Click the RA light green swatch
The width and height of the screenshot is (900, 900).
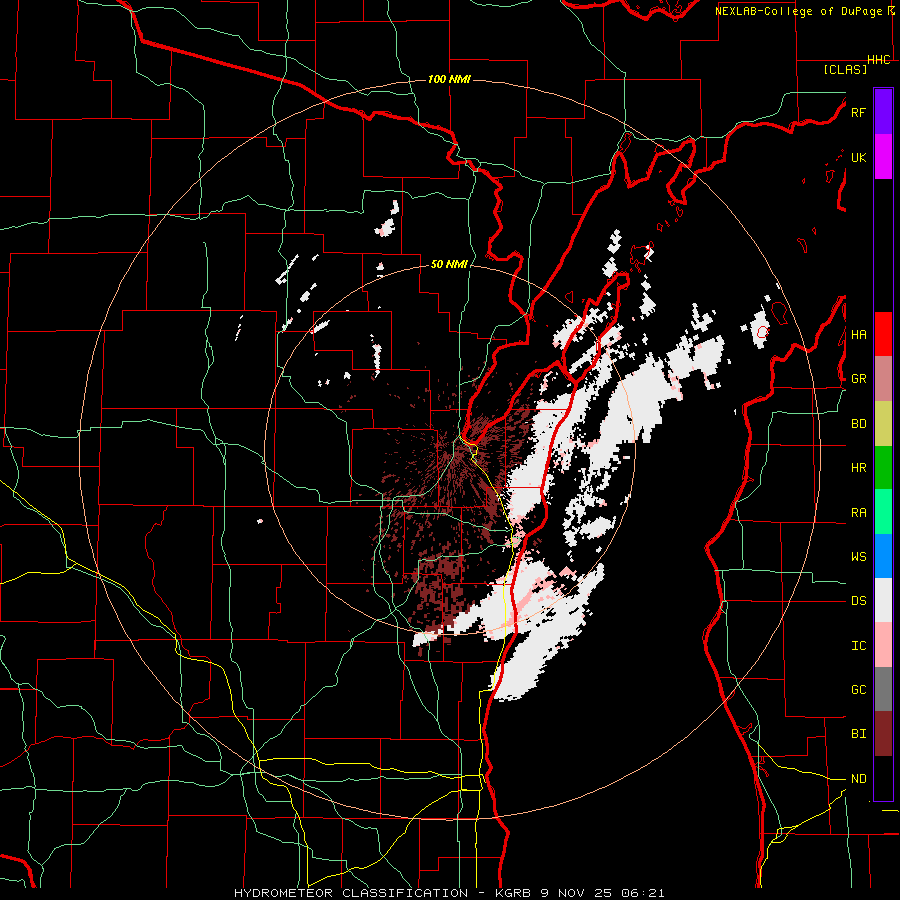click(883, 512)
